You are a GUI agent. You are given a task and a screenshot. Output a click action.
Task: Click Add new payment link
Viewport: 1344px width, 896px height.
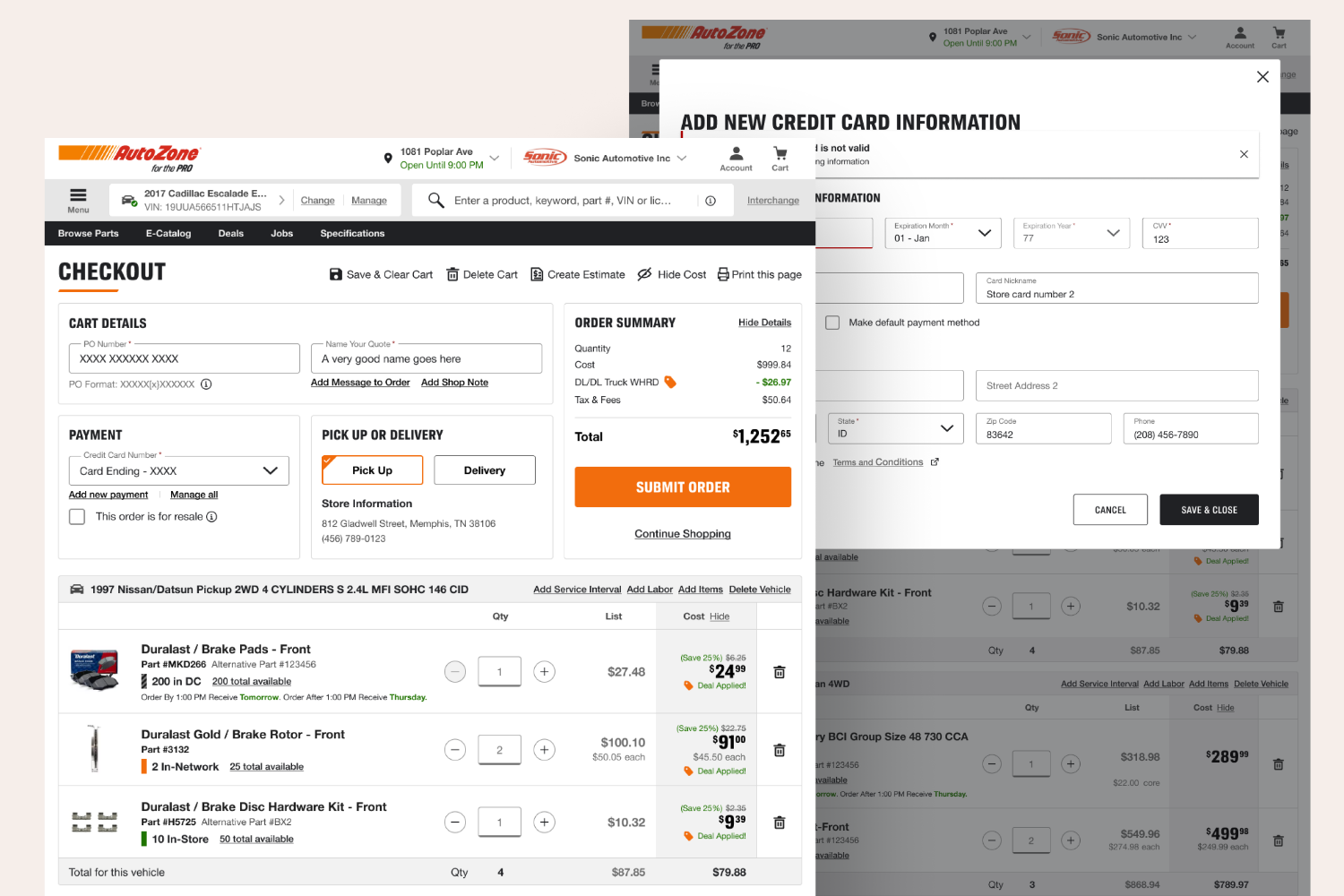(108, 495)
